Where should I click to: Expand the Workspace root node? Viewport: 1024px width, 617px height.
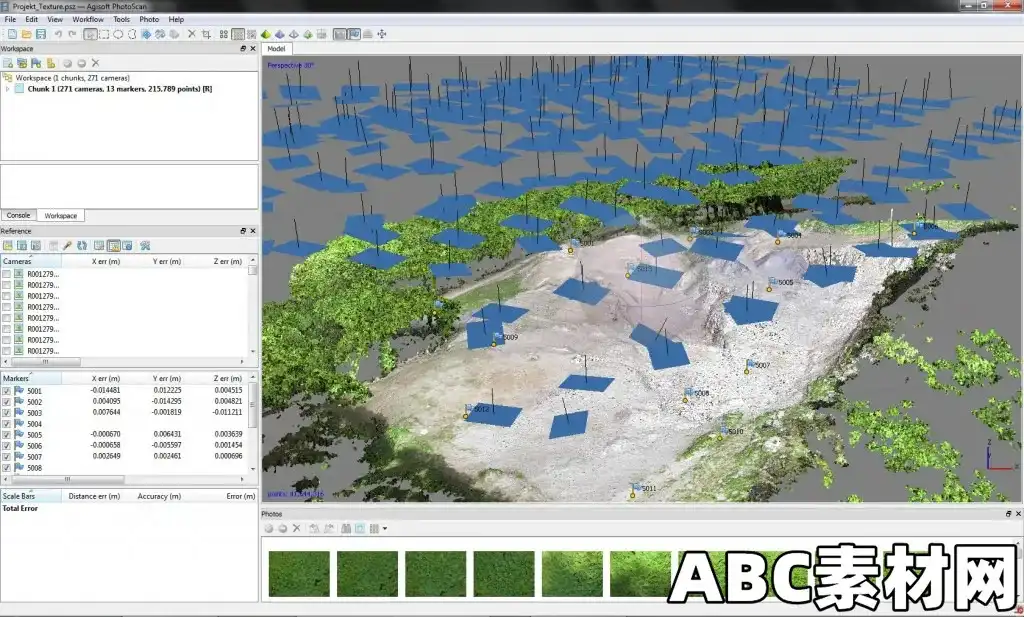click(x=6, y=76)
